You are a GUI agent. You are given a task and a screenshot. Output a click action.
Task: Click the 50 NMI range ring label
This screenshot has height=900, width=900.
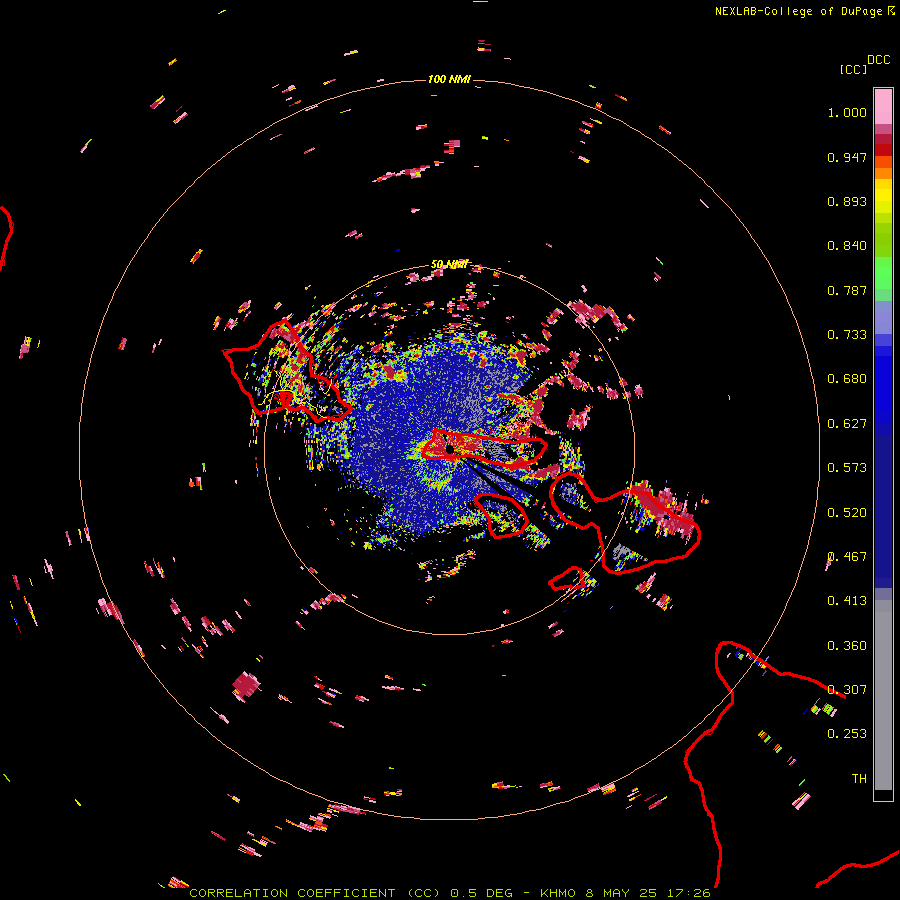pos(449,264)
